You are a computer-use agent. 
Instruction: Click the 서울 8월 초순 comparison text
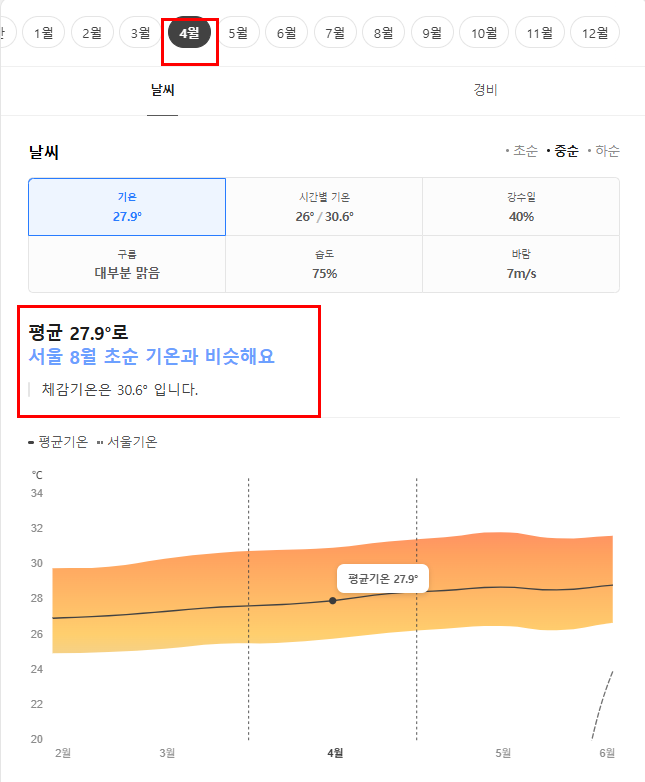152,357
